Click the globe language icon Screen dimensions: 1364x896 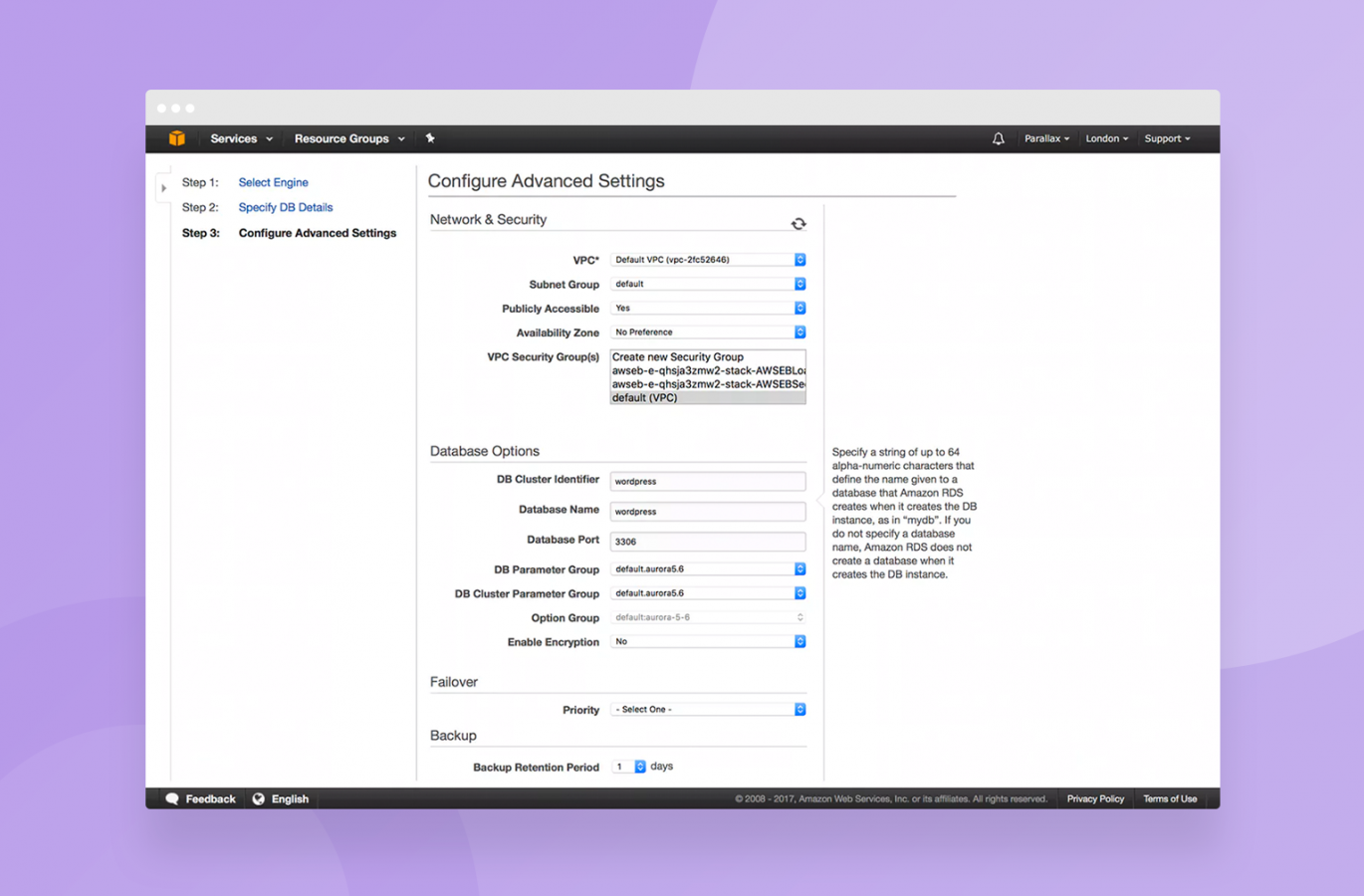point(259,798)
